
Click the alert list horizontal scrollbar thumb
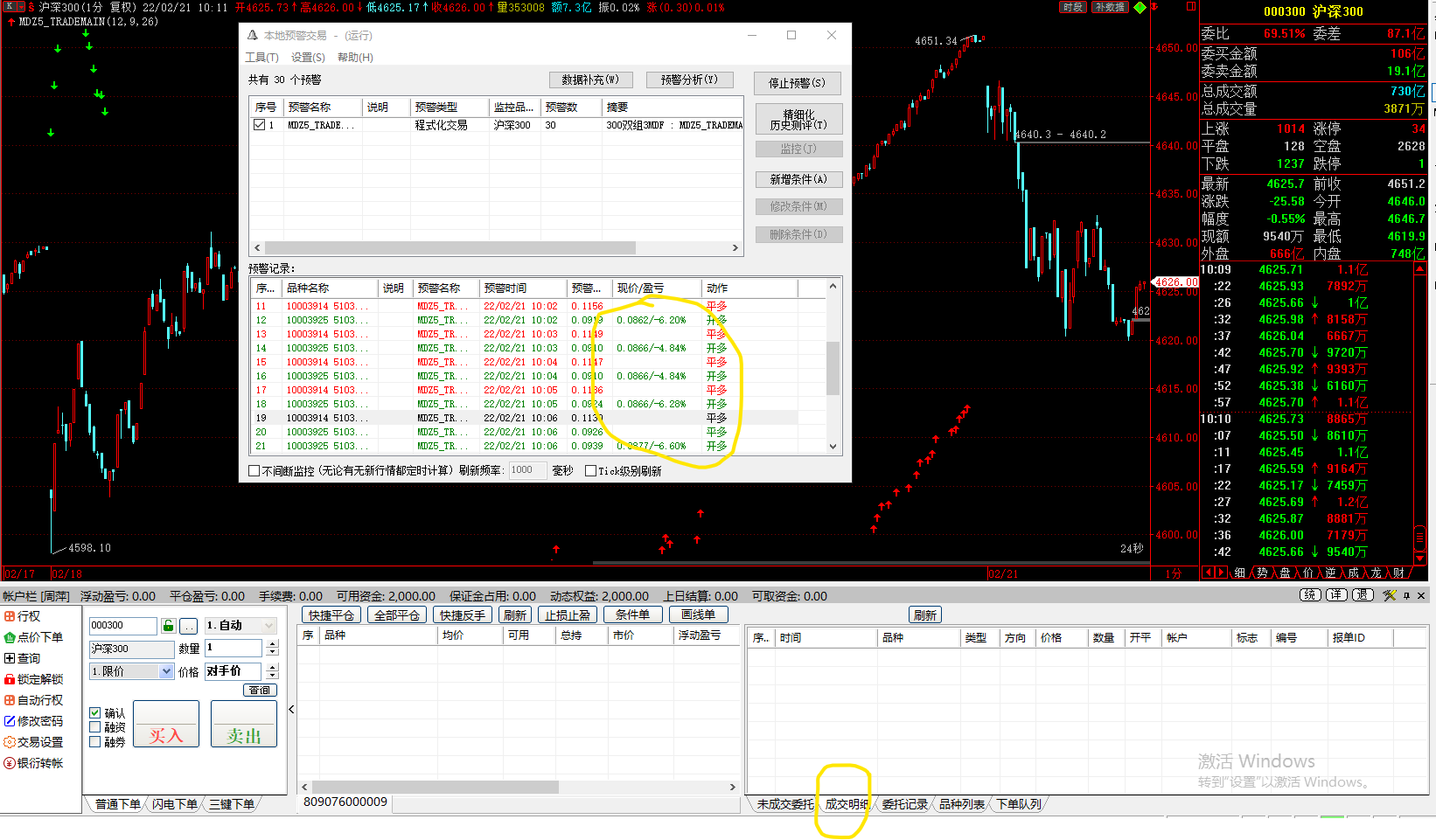(450, 248)
